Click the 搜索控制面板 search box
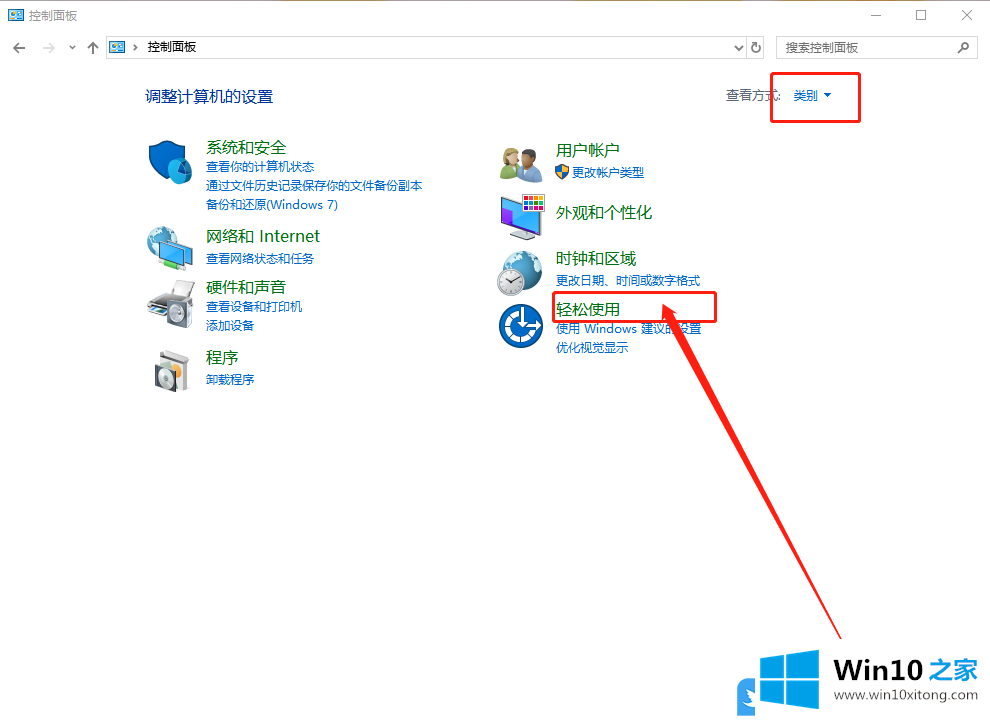This screenshot has height=721, width=990. tap(868, 47)
